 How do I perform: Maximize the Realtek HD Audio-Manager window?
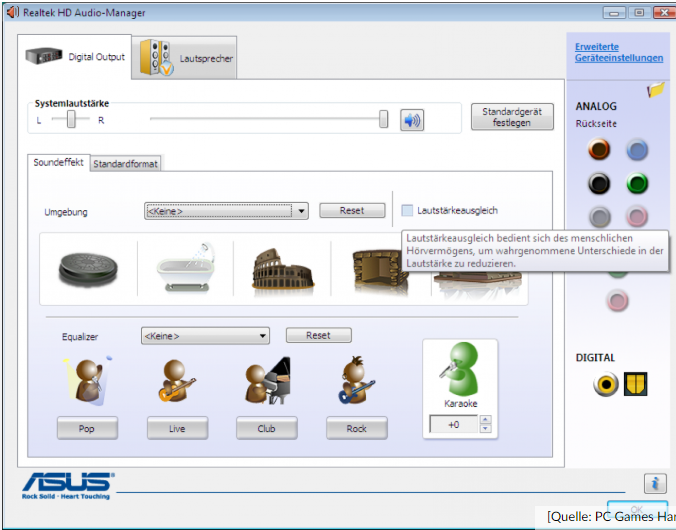pos(639,13)
